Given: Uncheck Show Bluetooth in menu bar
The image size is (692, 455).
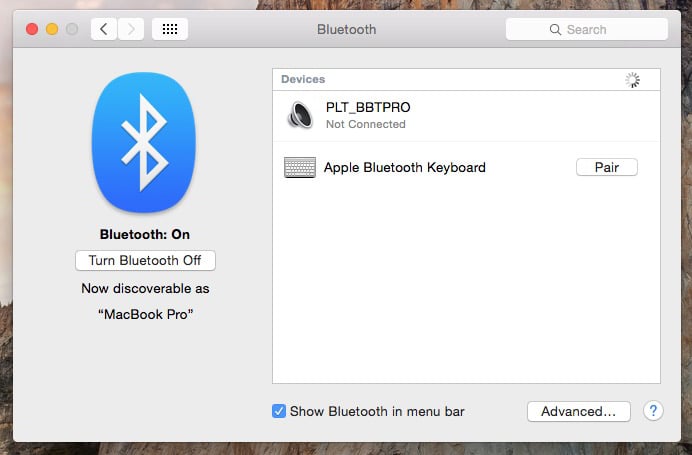Looking at the screenshot, I should 279,411.
